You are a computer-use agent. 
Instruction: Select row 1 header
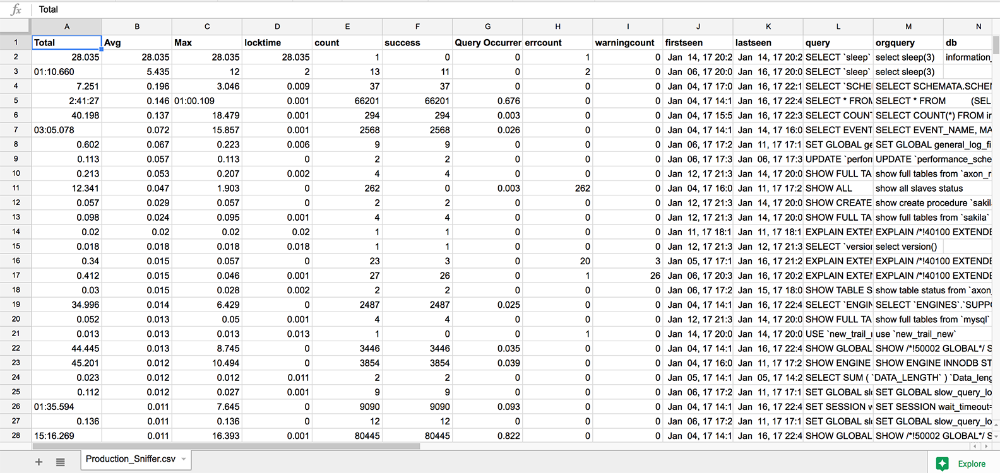tap(15, 43)
